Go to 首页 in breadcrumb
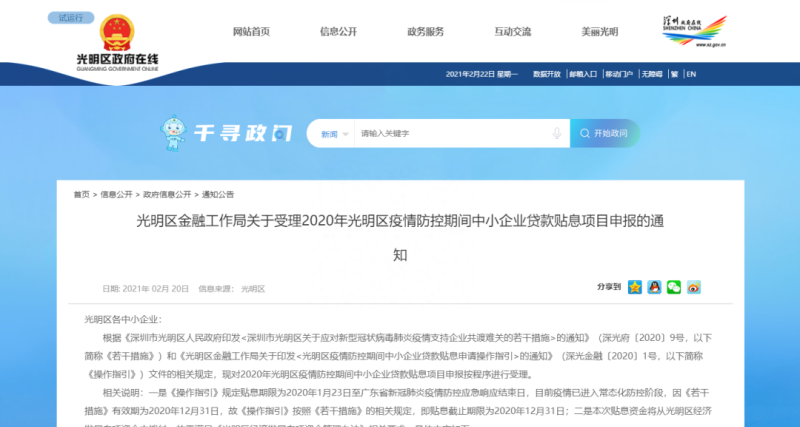The width and height of the screenshot is (800, 427). [81, 194]
